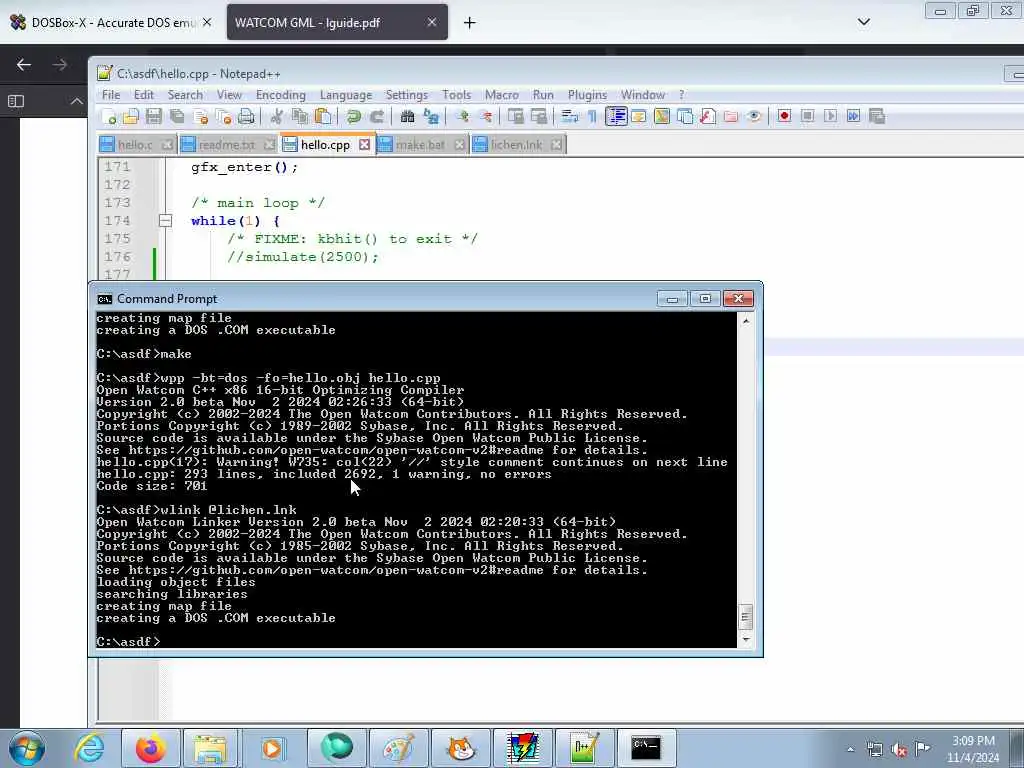Switch to the readme.txt tab
Image resolution: width=1024 pixels, height=768 pixels.
pos(227,144)
